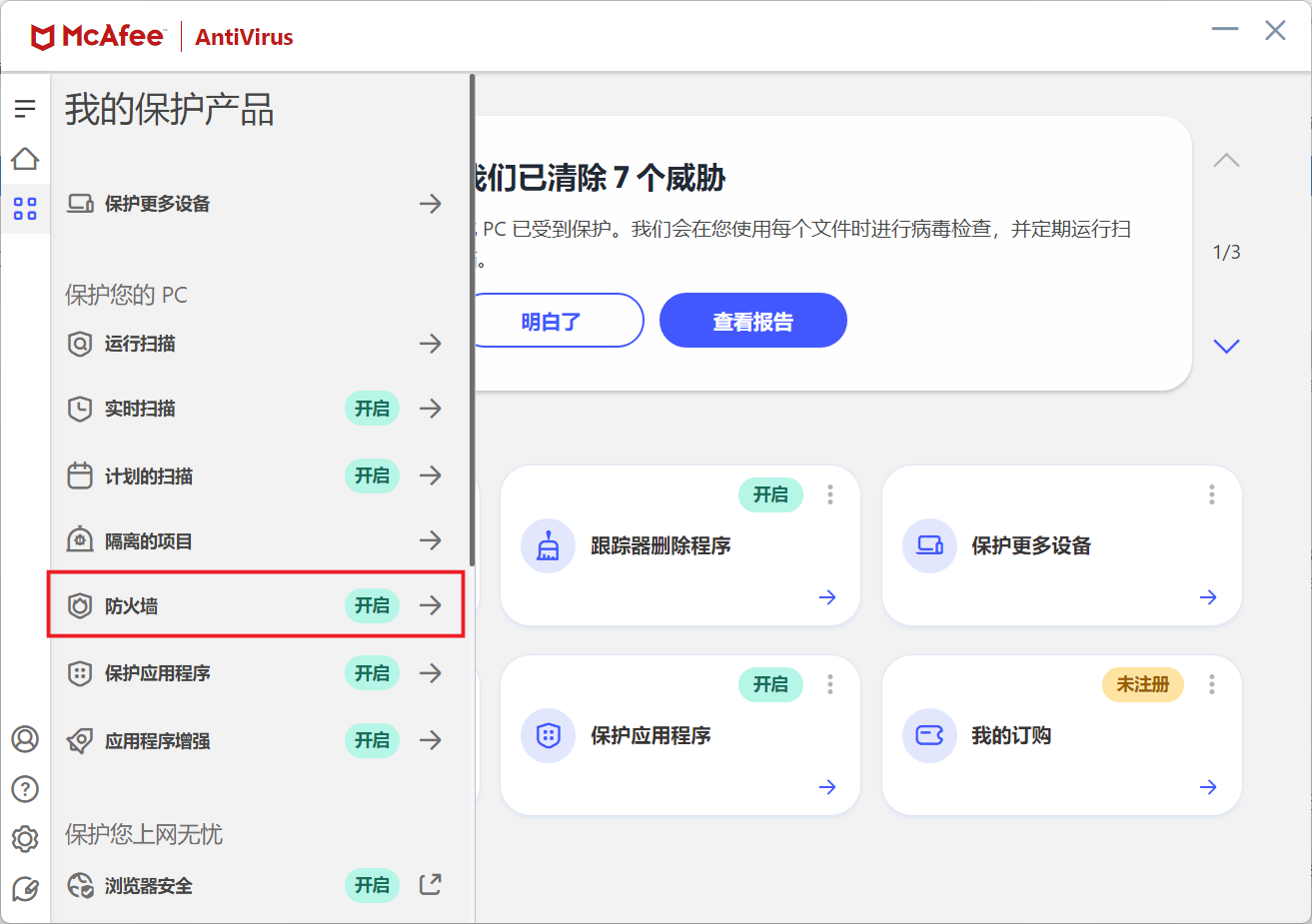Click 保护更多设备 card device icon

pyautogui.click(x=929, y=545)
